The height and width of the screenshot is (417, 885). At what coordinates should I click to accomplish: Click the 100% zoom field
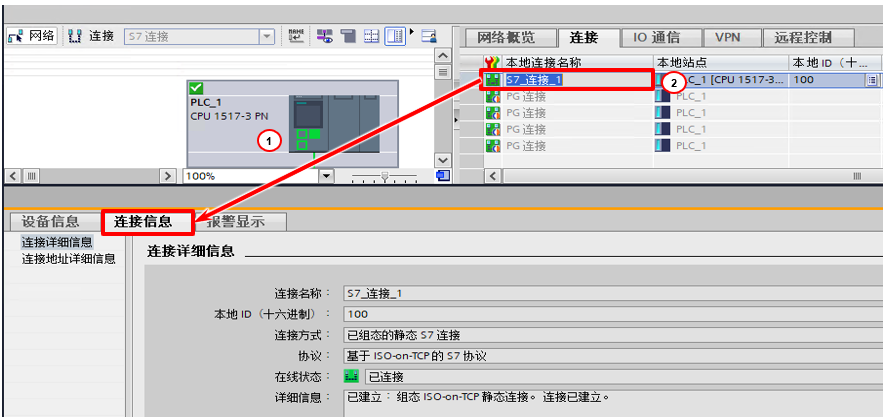coord(251,176)
